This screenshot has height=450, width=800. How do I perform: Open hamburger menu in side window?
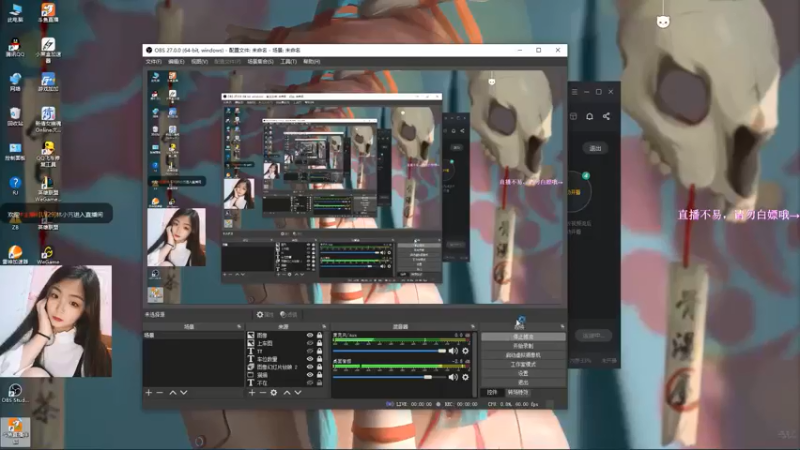574,92
